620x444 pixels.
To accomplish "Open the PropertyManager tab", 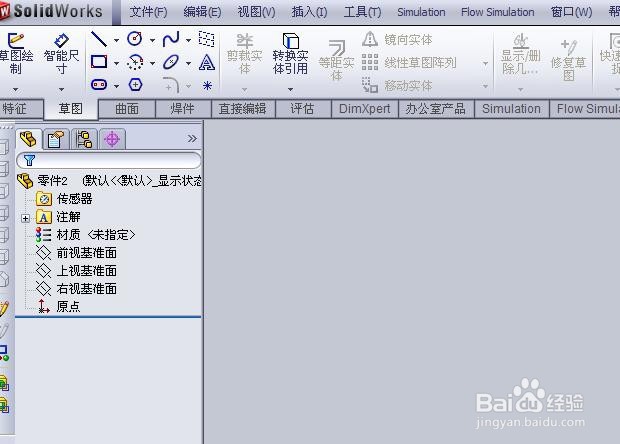I will pos(55,139).
